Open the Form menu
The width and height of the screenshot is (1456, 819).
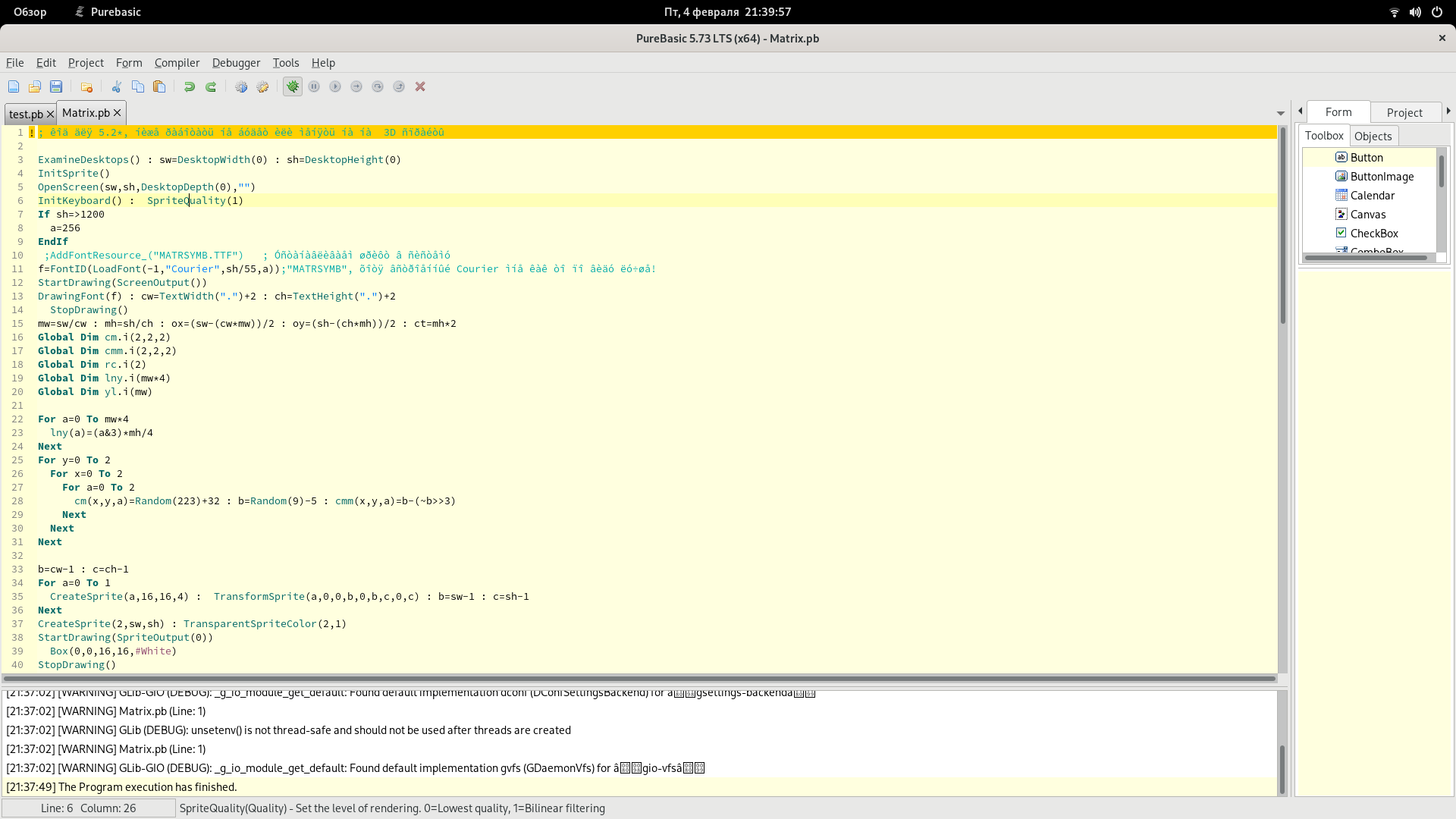[x=129, y=63]
